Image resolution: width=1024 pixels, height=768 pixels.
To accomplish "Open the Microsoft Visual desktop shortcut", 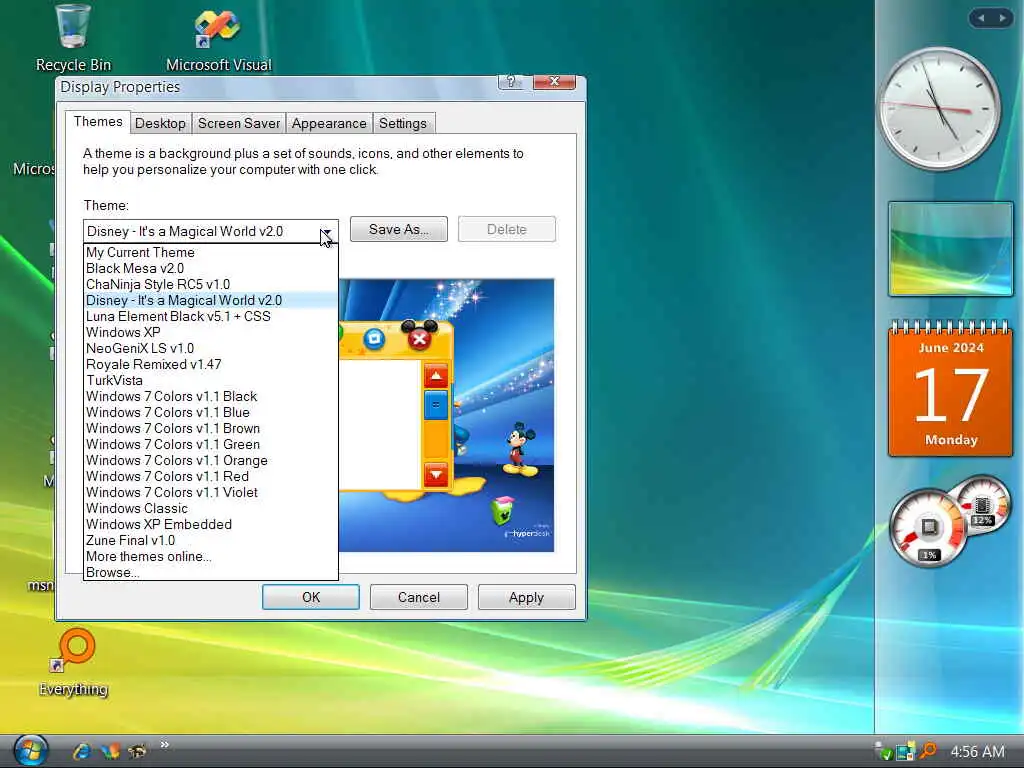I will [x=218, y=39].
